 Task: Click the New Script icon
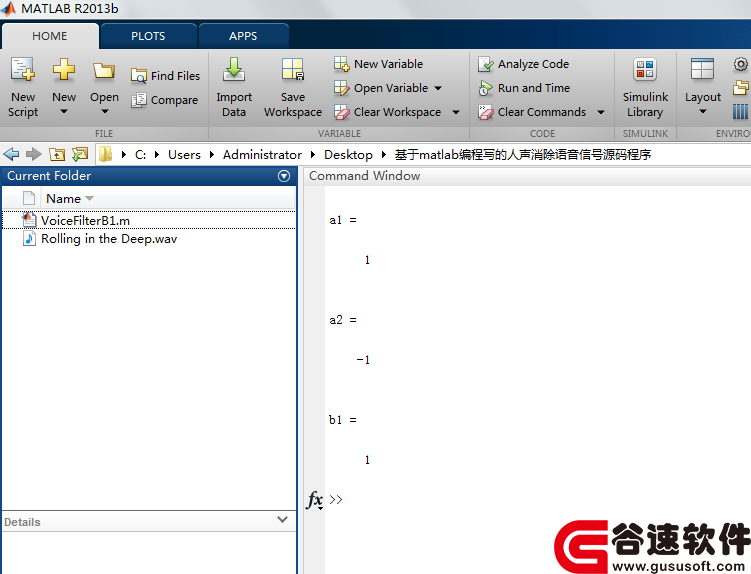[x=23, y=69]
